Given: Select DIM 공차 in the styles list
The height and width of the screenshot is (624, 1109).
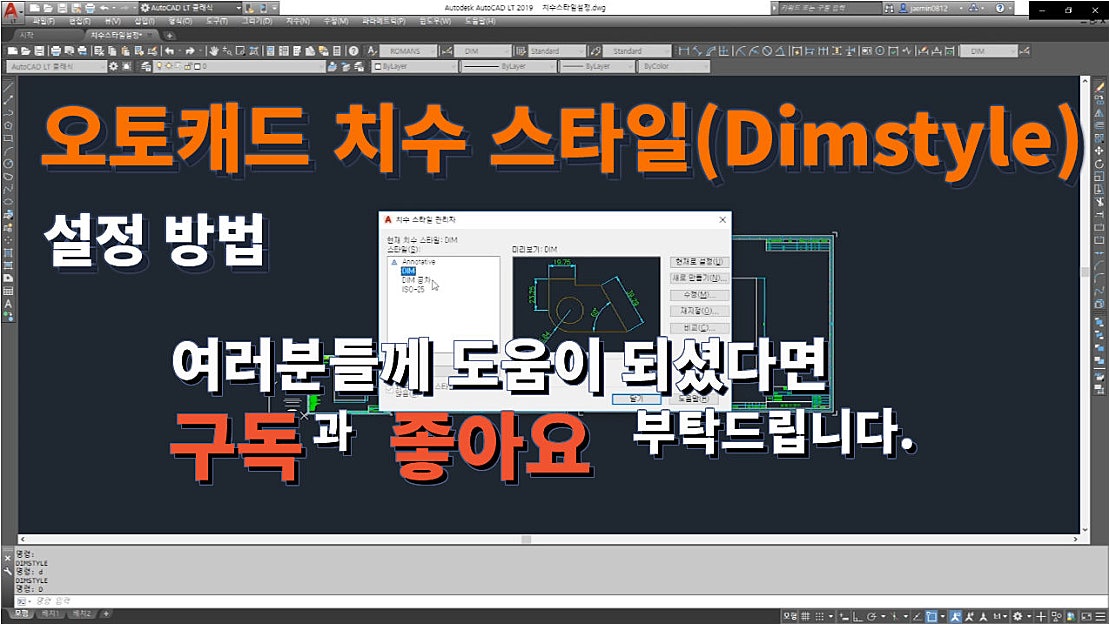Looking at the screenshot, I should click(416, 281).
